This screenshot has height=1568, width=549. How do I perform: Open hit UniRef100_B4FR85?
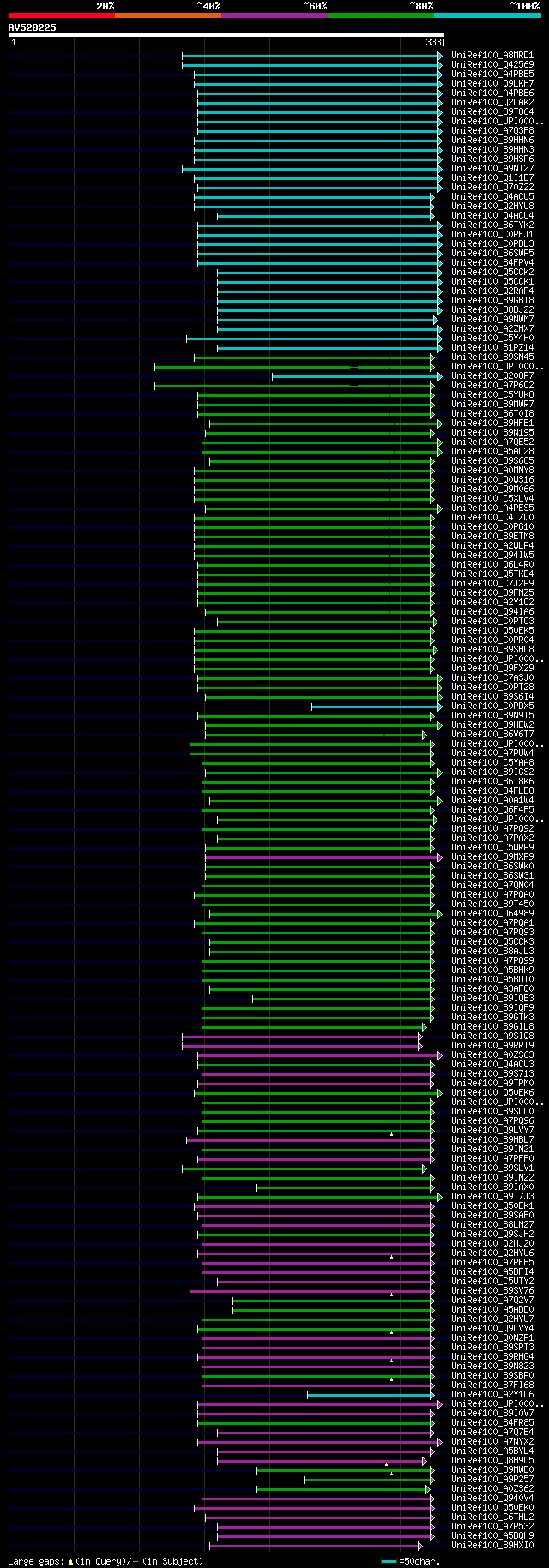click(492, 1423)
